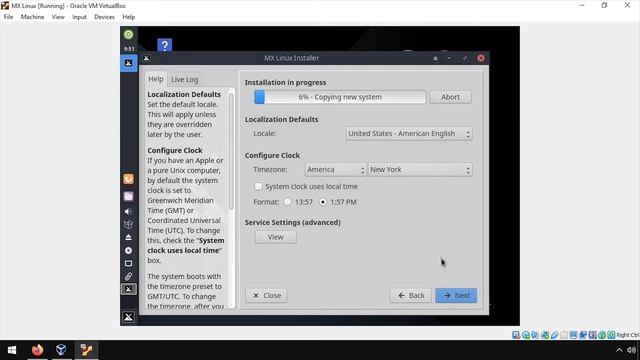Click the VirtualBox network adapter indicator
Image resolution: width=640 pixels, height=360 pixels.
tap(544, 335)
